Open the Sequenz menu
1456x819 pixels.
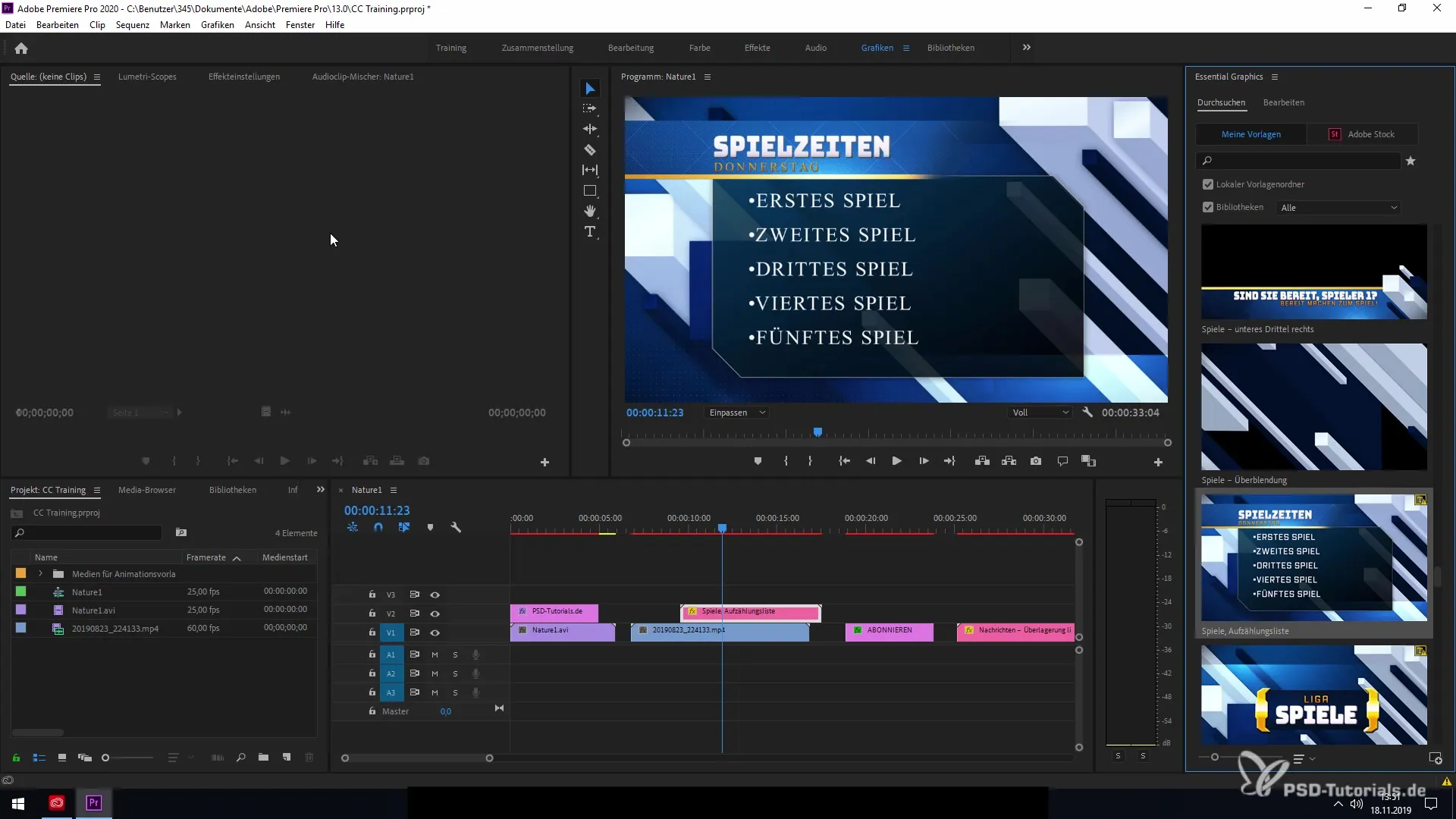click(x=133, y=25)
